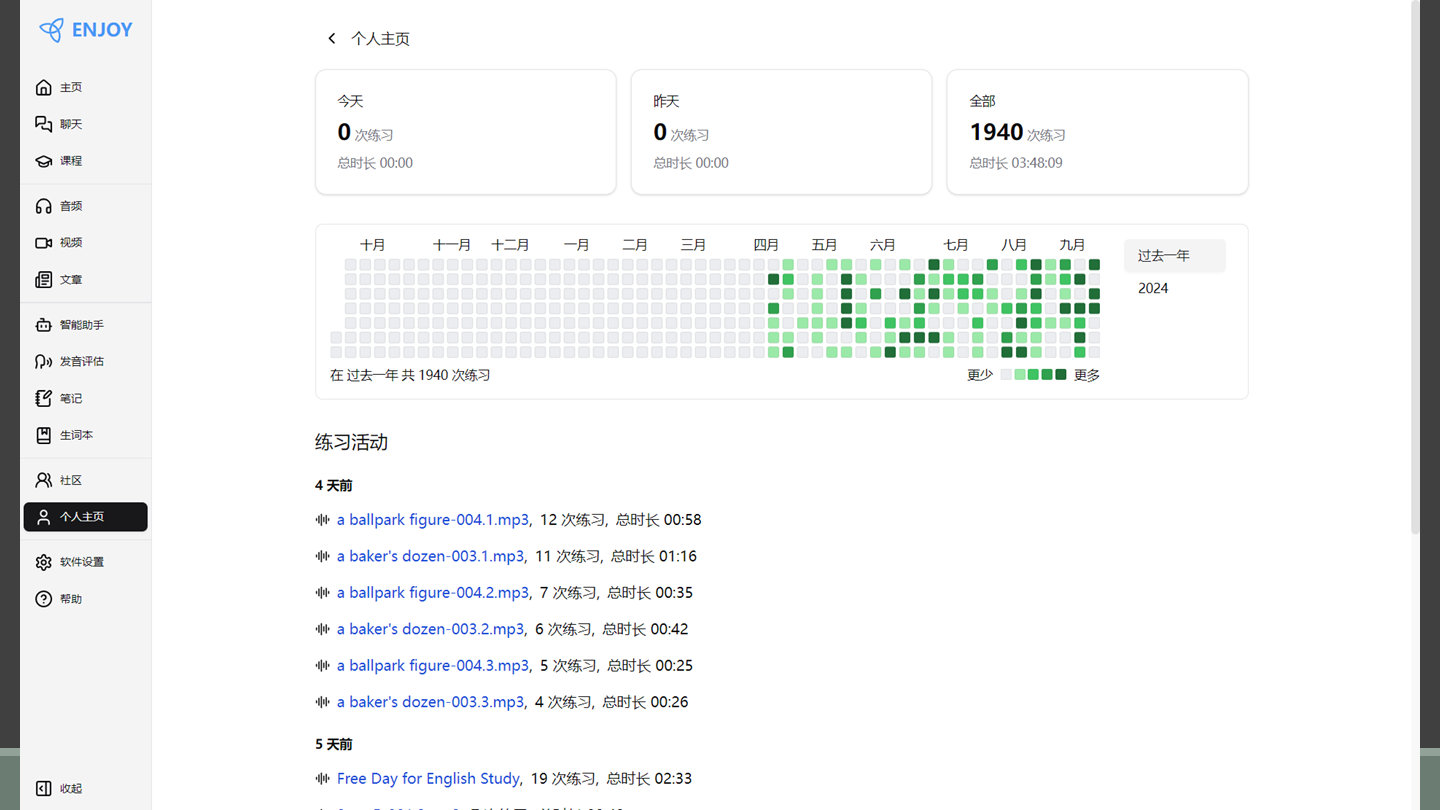Click a baker's dozen-003.2.mp3 link

point(430,629)
